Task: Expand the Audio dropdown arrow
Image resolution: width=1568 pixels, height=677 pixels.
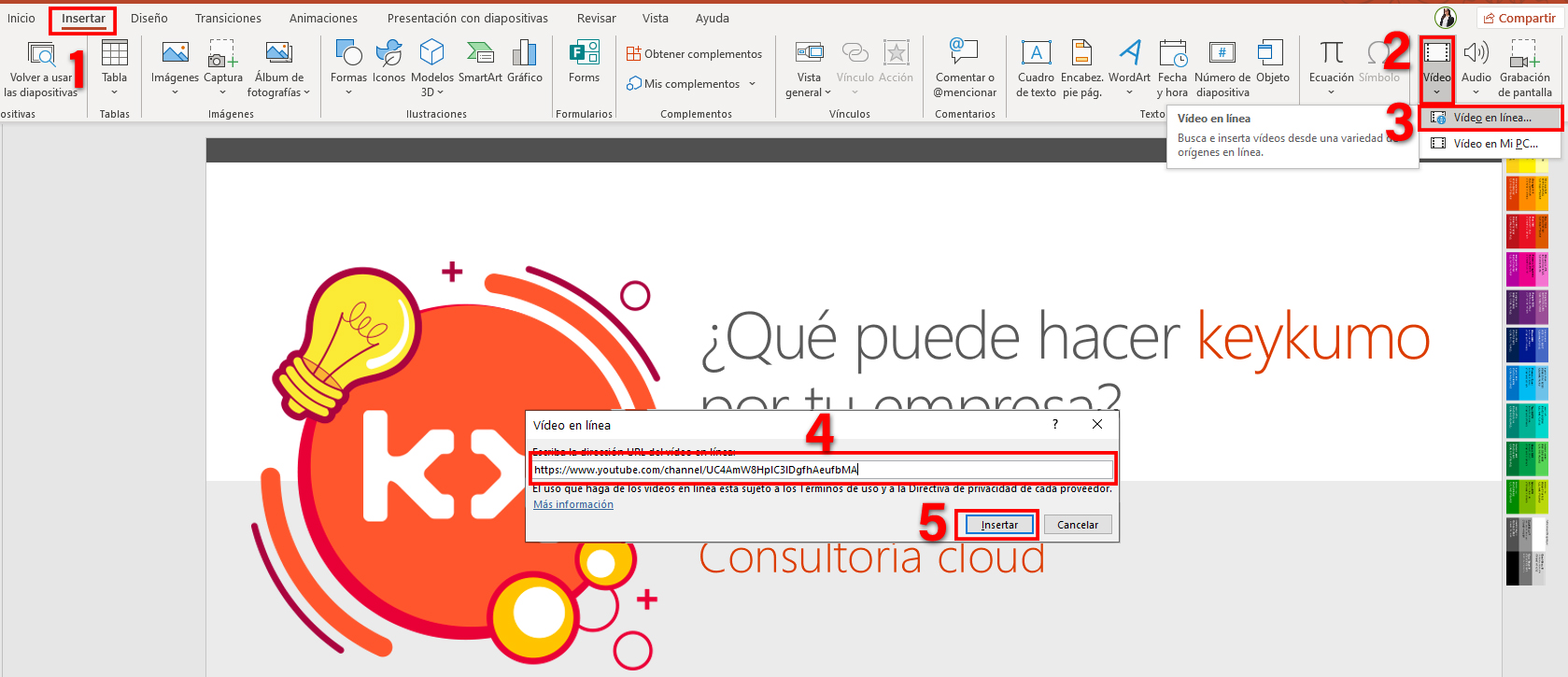Action: [x=1476, y=92]
